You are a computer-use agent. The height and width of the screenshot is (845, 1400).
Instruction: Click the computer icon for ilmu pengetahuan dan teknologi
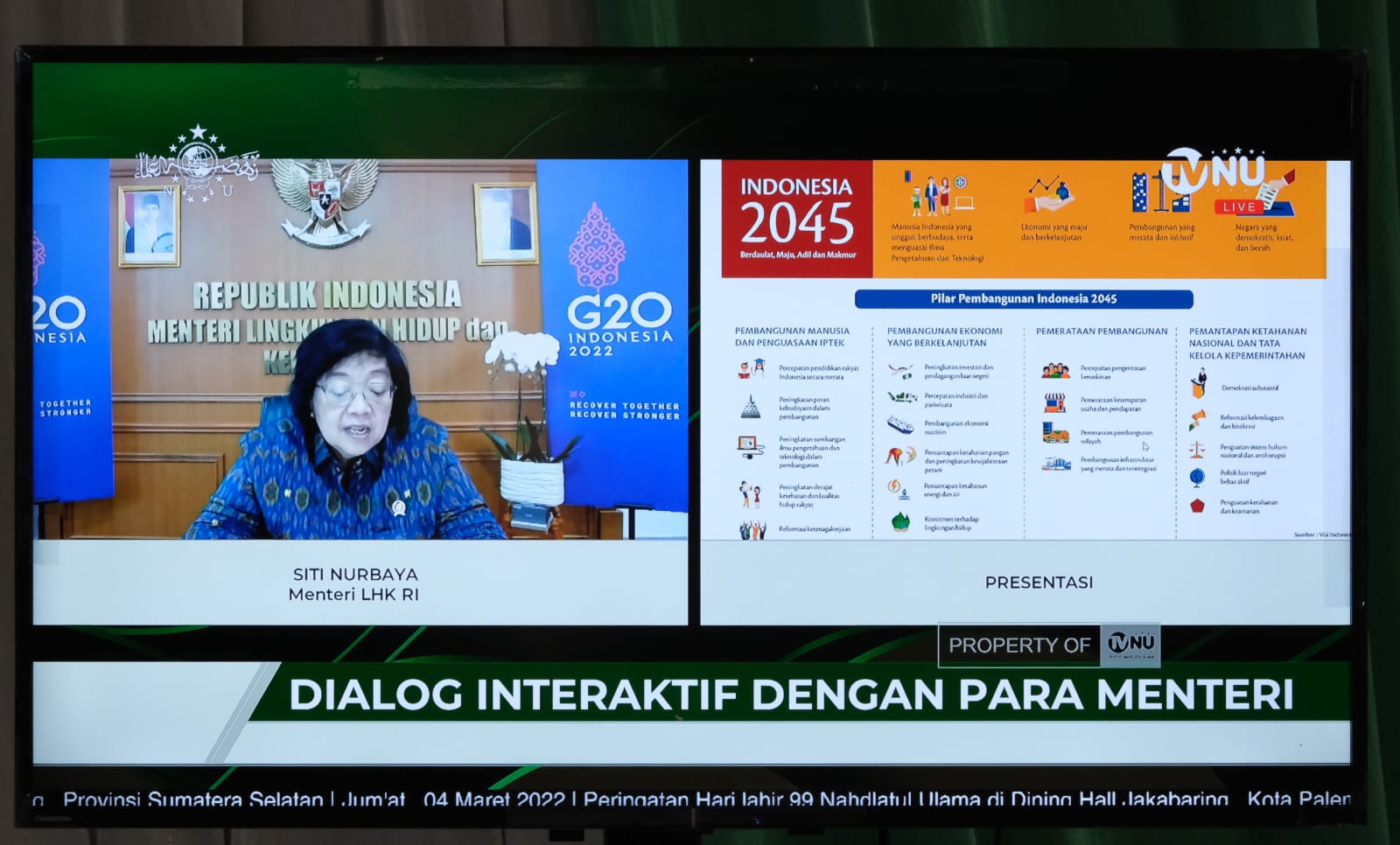tap(750, 447)
